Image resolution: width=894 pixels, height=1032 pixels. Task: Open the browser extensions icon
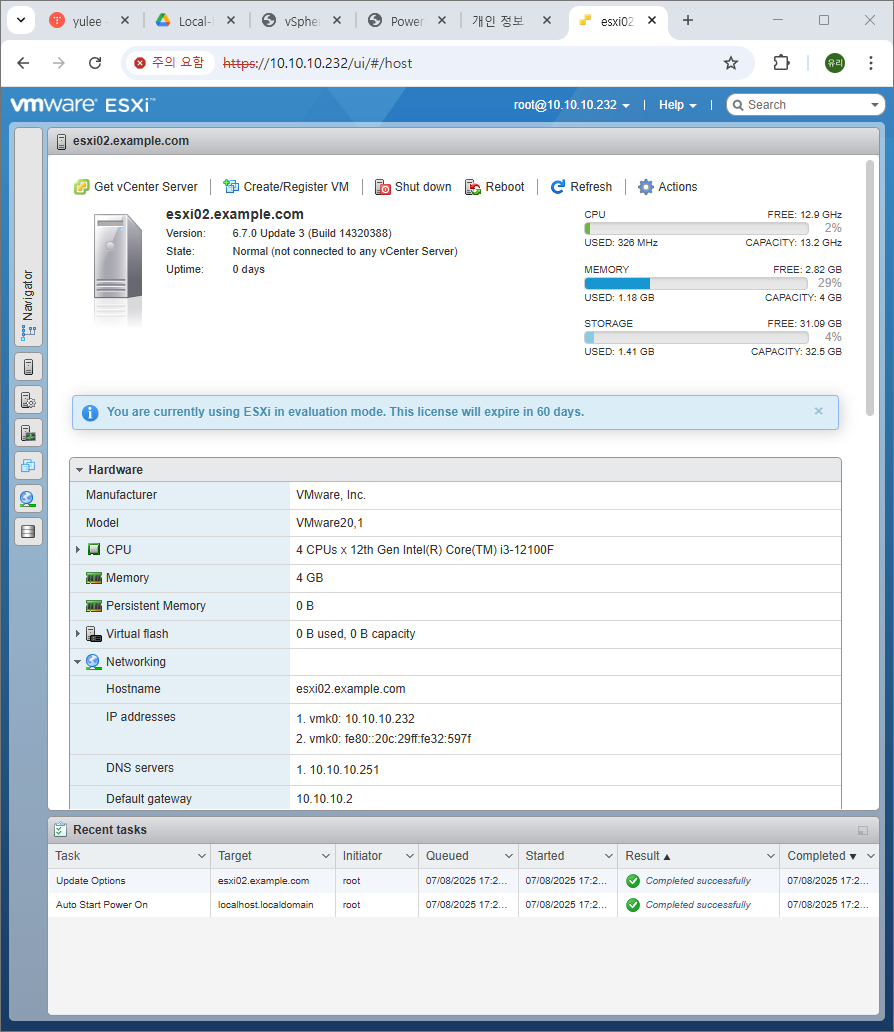[x=781, y=63]
